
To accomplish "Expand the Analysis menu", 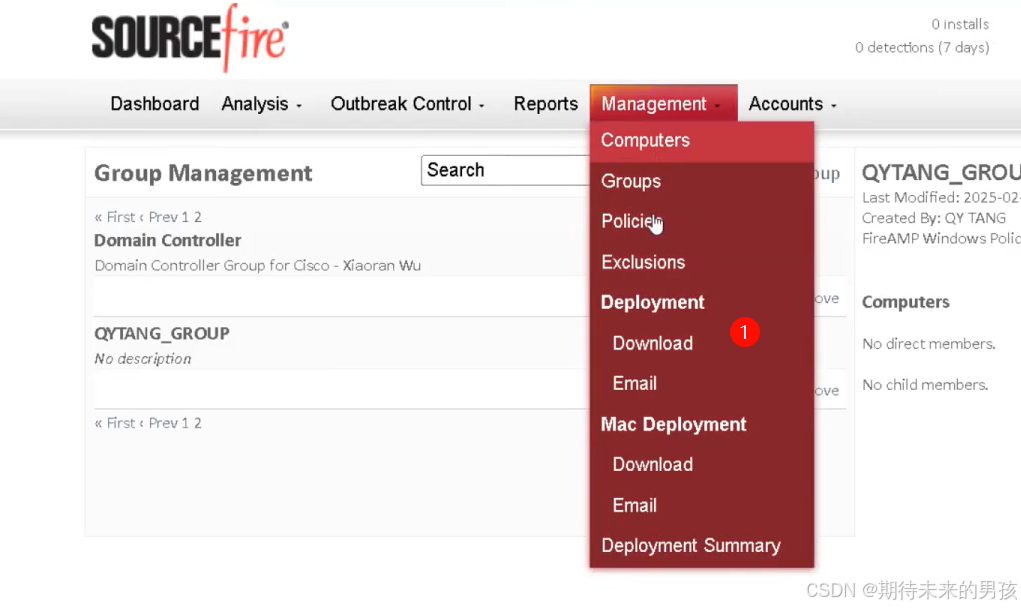I will click(261, 104).
